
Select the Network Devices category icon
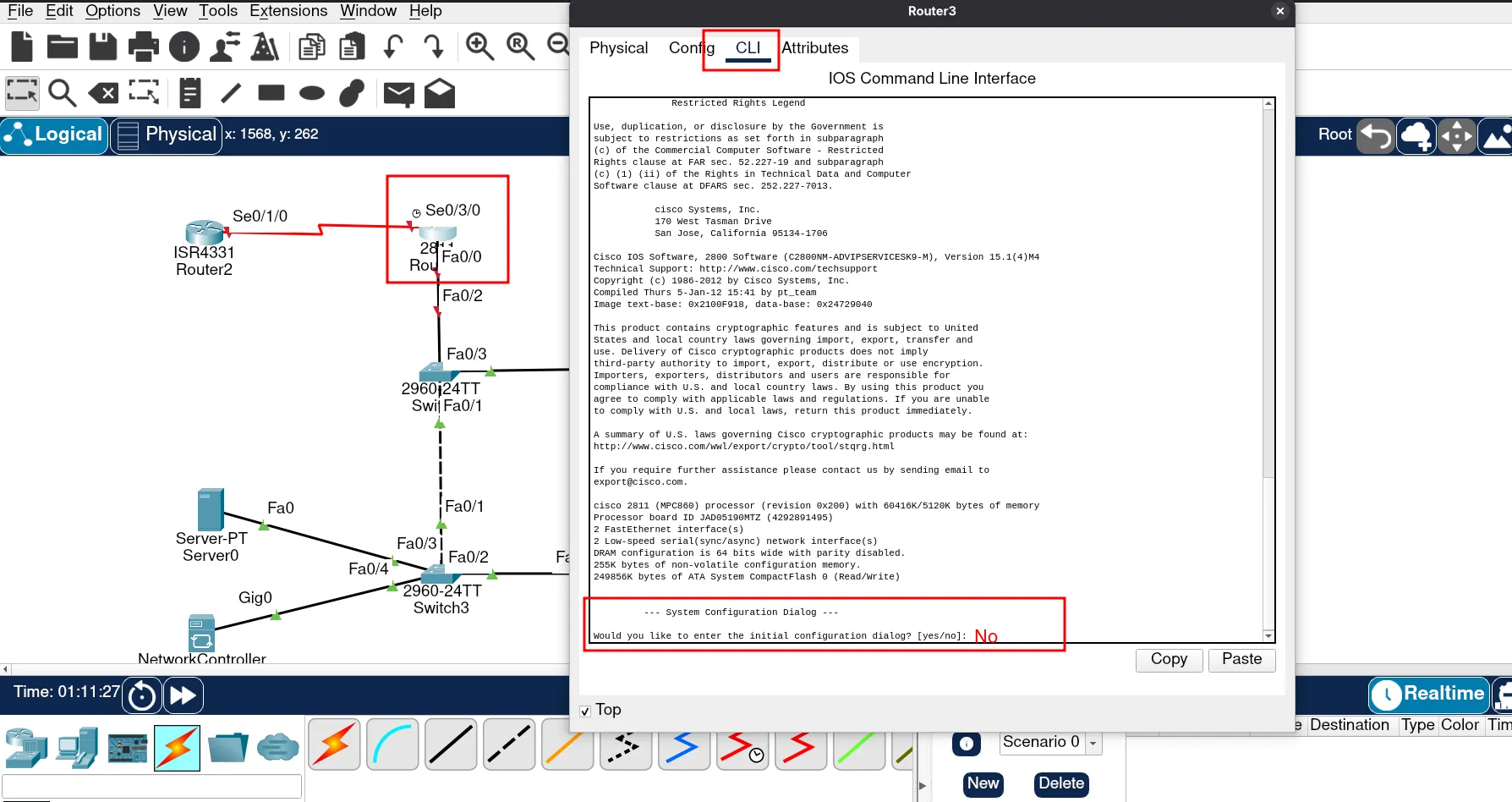click(x=26, y=748)
